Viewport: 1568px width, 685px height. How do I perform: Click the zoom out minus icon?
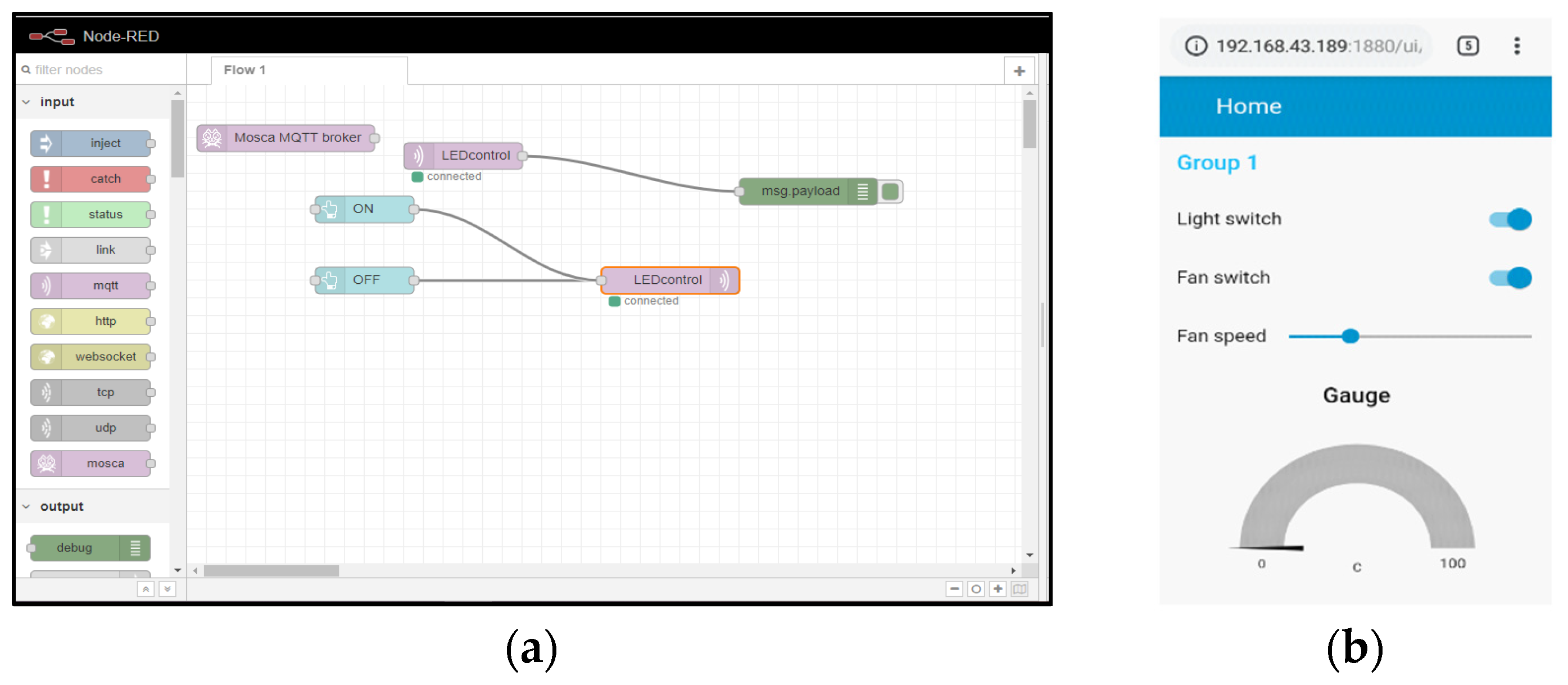coord(954,589)
